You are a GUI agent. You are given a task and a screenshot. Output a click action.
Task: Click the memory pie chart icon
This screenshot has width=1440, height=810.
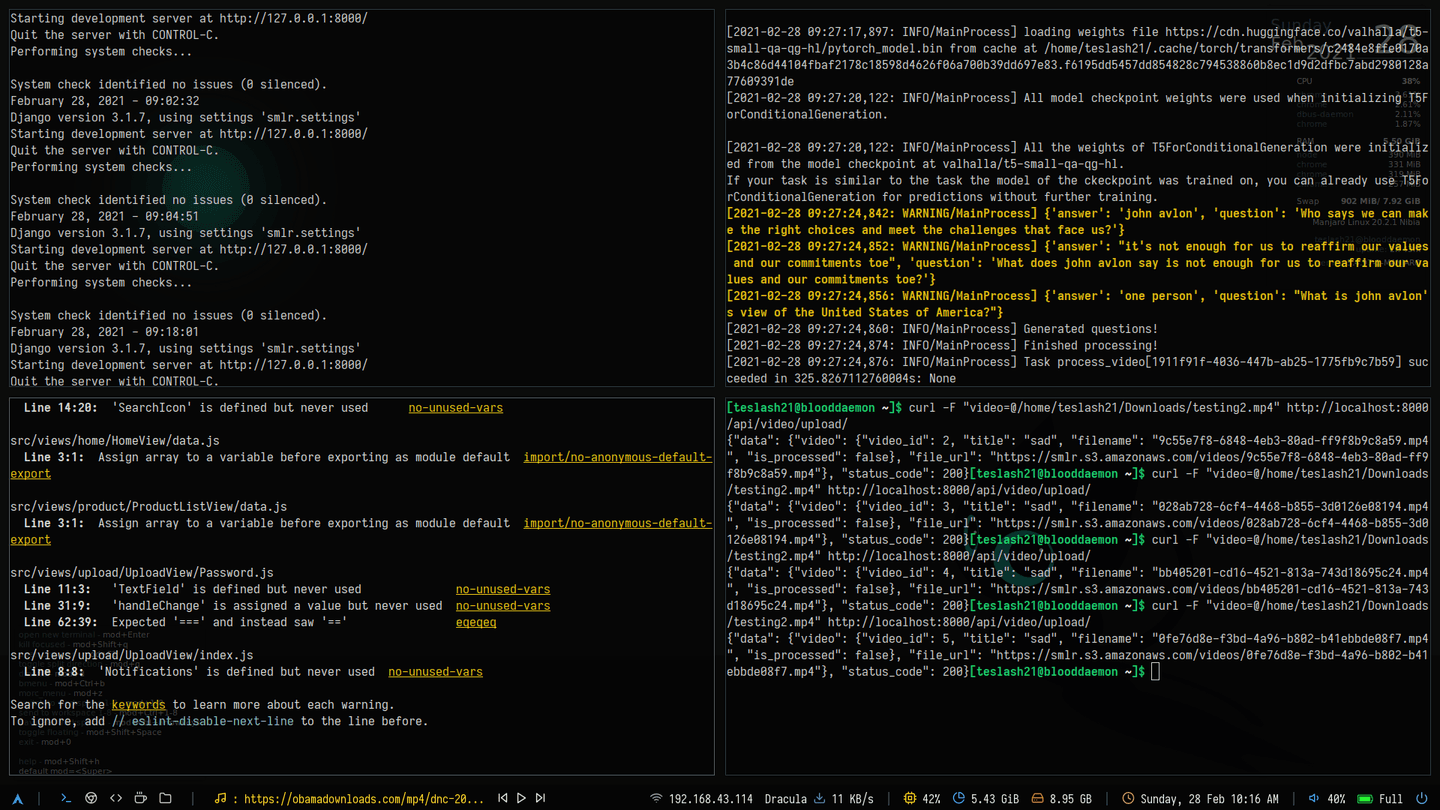(x=958, y=798)
